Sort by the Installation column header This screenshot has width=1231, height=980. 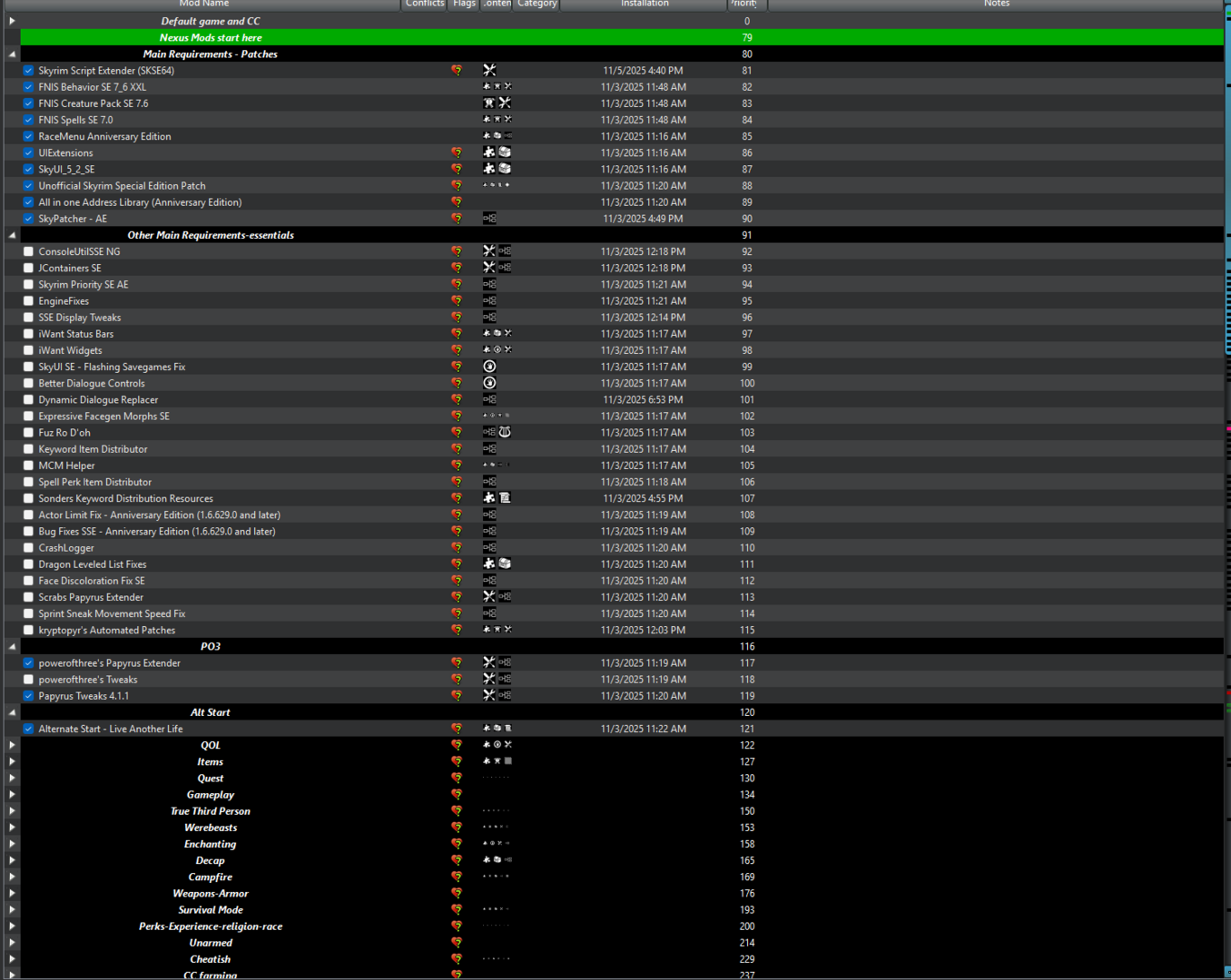tap(645, 5)
